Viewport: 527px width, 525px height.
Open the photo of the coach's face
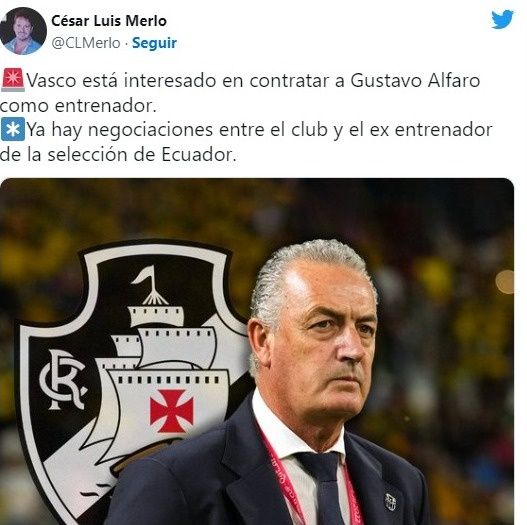(x=316, y=336)
